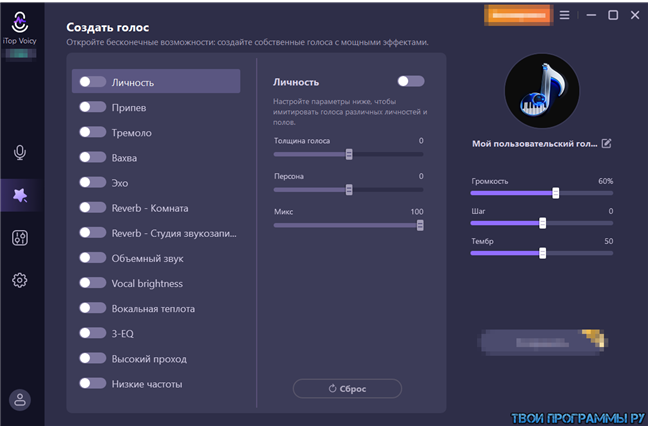Viewport: 648px width, 426px height.
Task: Enable the Припев effect toggle
Action: [x=93, y=107]
